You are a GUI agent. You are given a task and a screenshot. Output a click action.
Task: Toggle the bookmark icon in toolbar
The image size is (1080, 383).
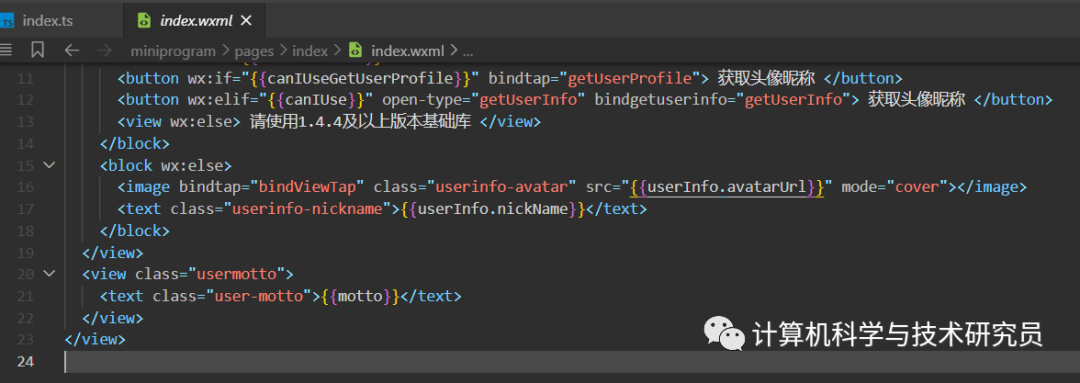click(x=38, y=50)
